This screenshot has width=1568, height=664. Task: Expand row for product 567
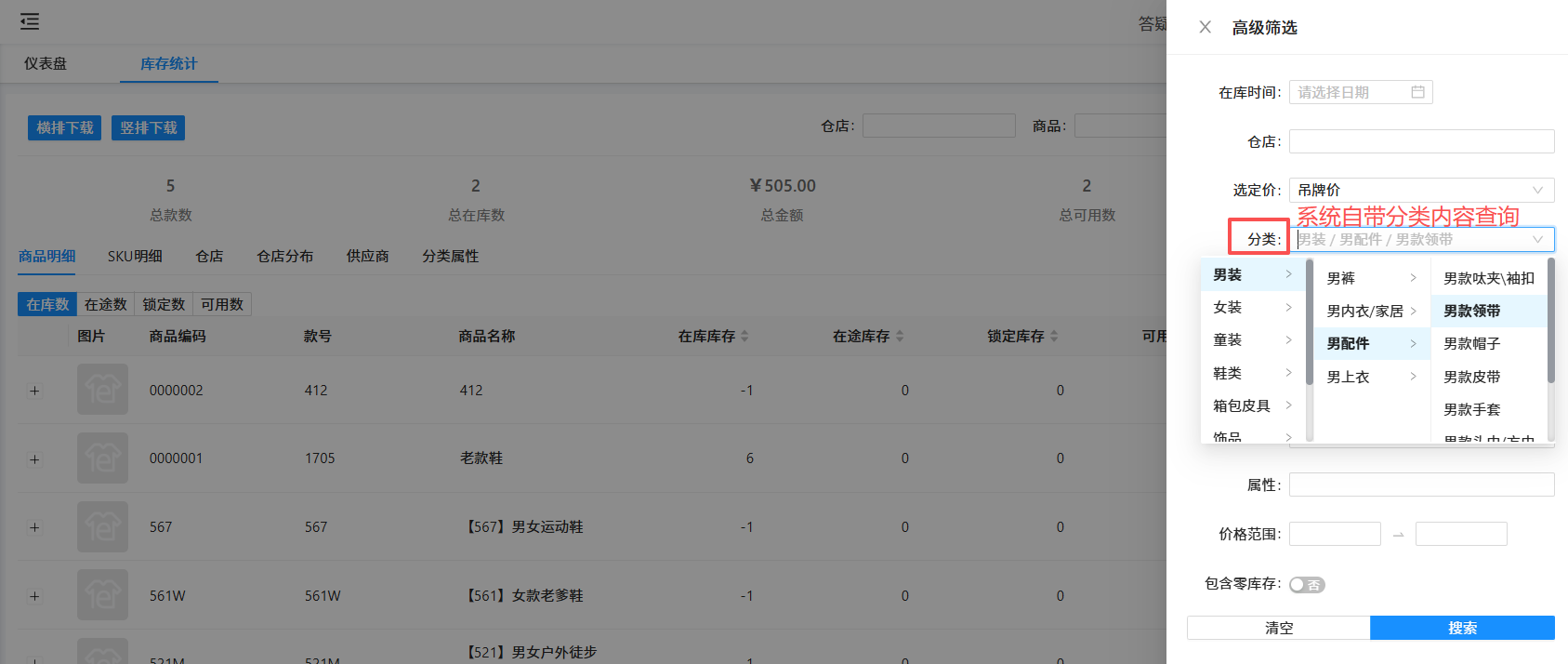[34, 527]
